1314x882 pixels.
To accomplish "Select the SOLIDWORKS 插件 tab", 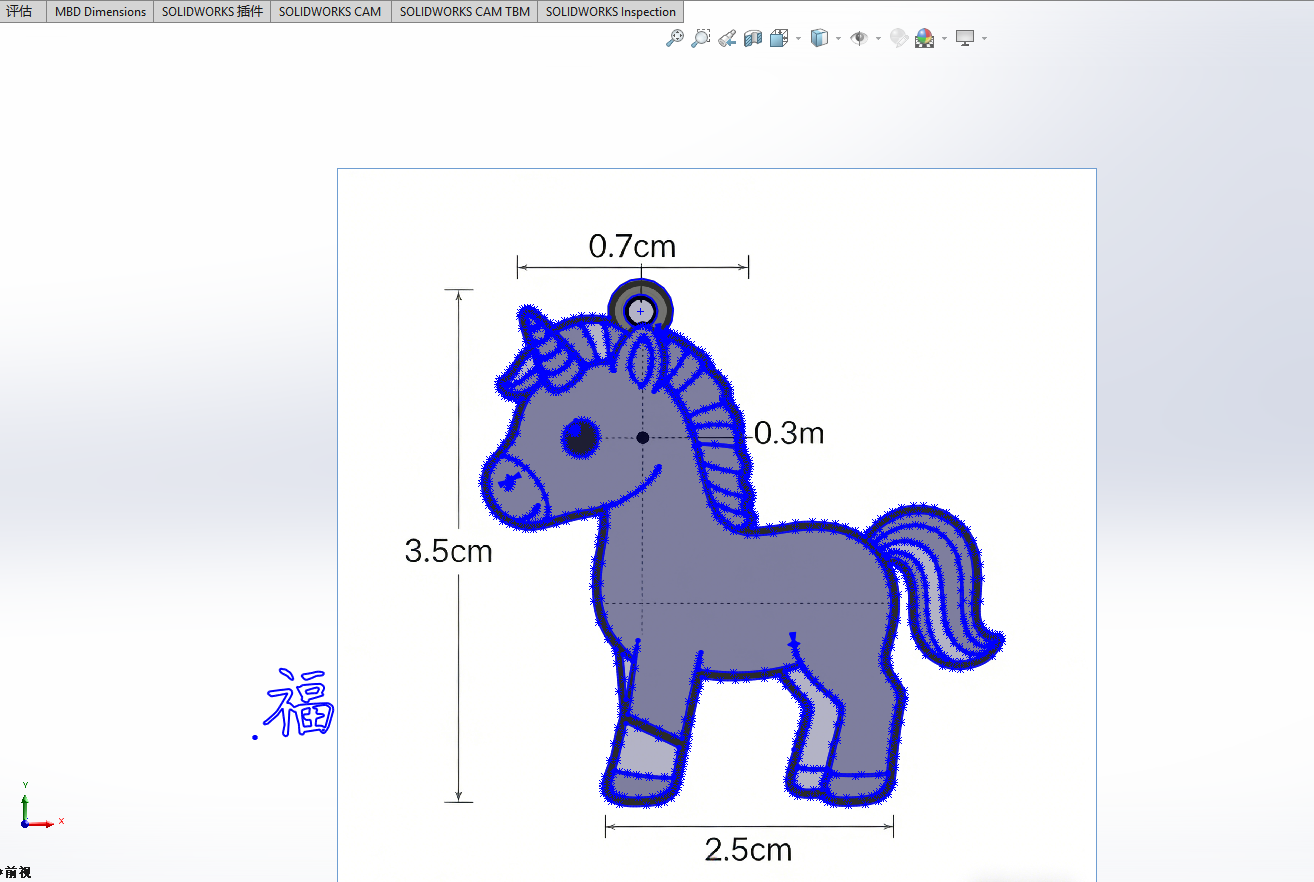I will (212, 12).
